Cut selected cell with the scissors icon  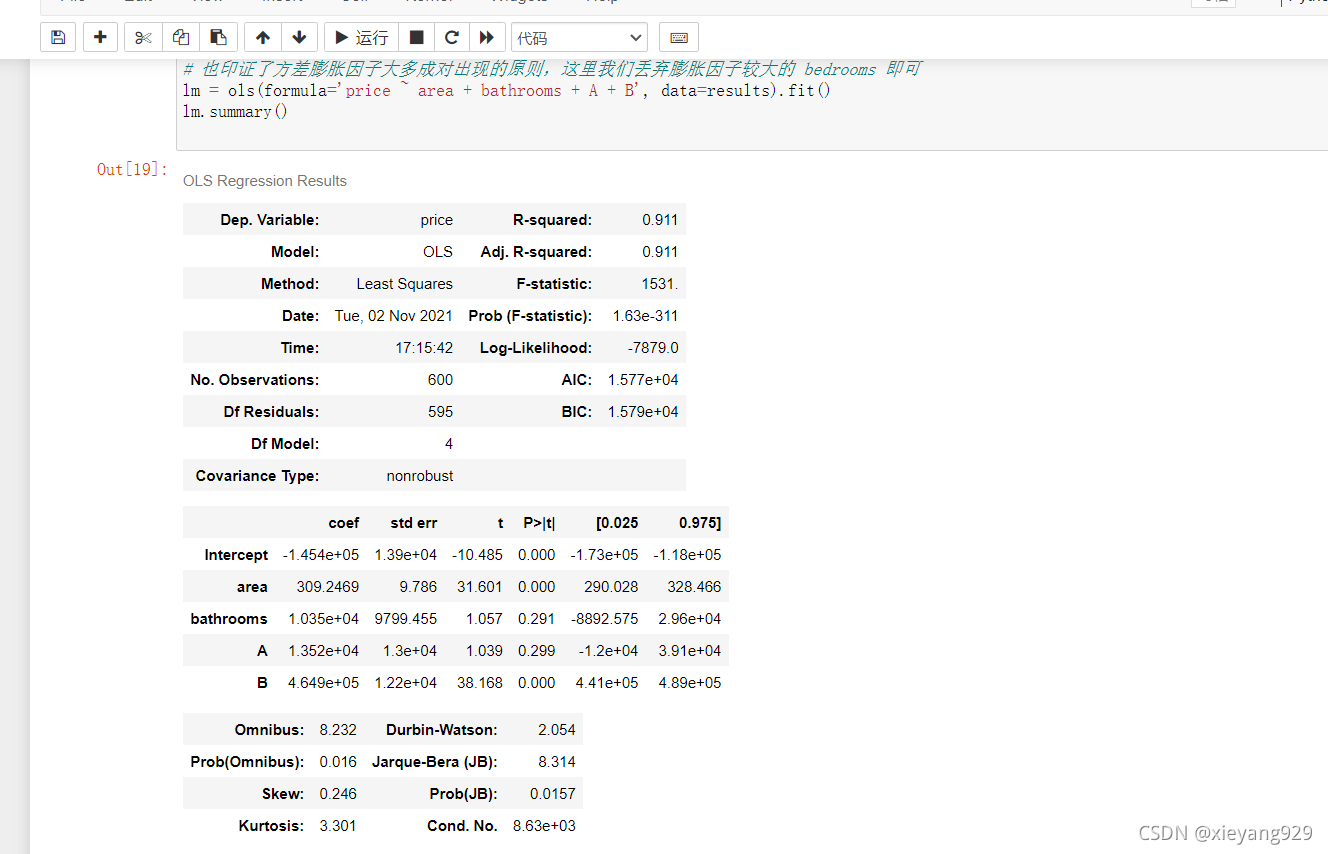(143, 38)
